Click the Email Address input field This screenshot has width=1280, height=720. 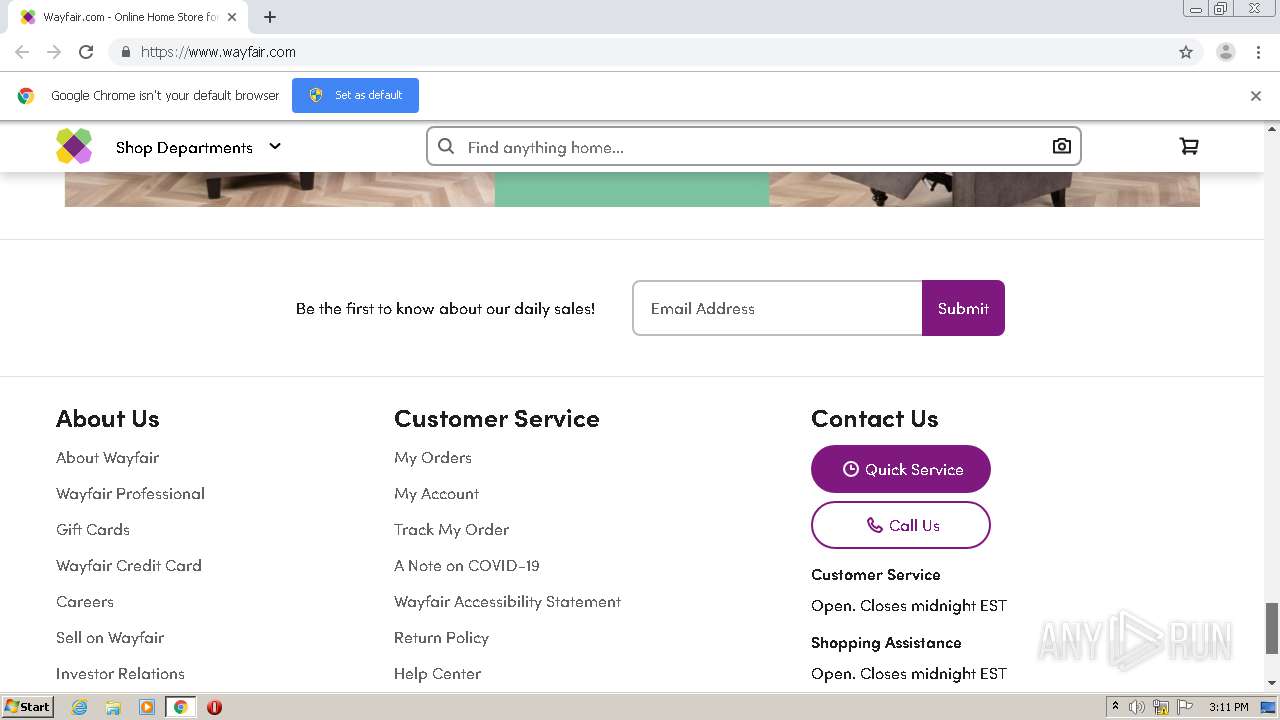click(777, 308)
